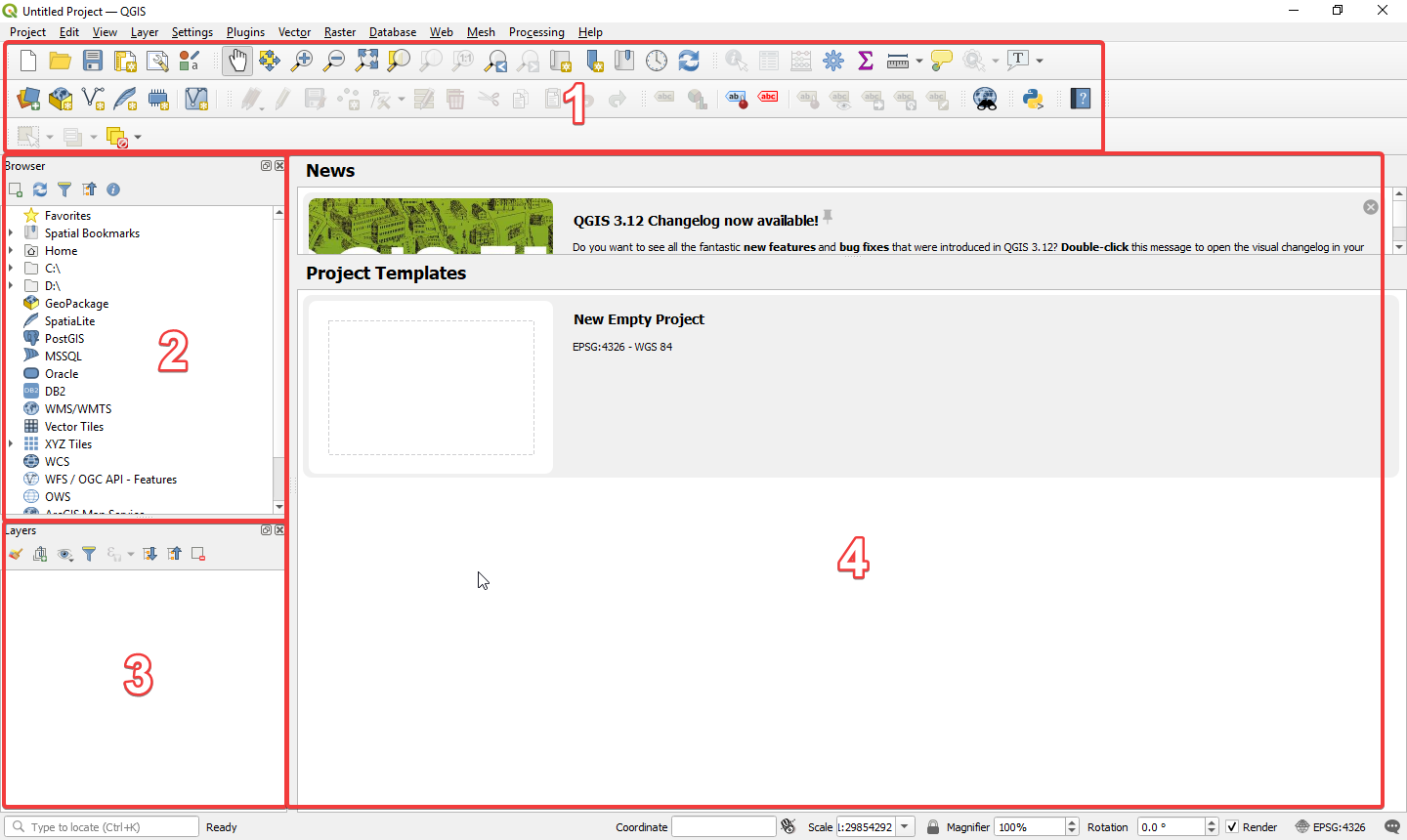Viewport: 1407px width, 840px height.
Task: Select the Text Annotation tool
Action: [1018, 61]
